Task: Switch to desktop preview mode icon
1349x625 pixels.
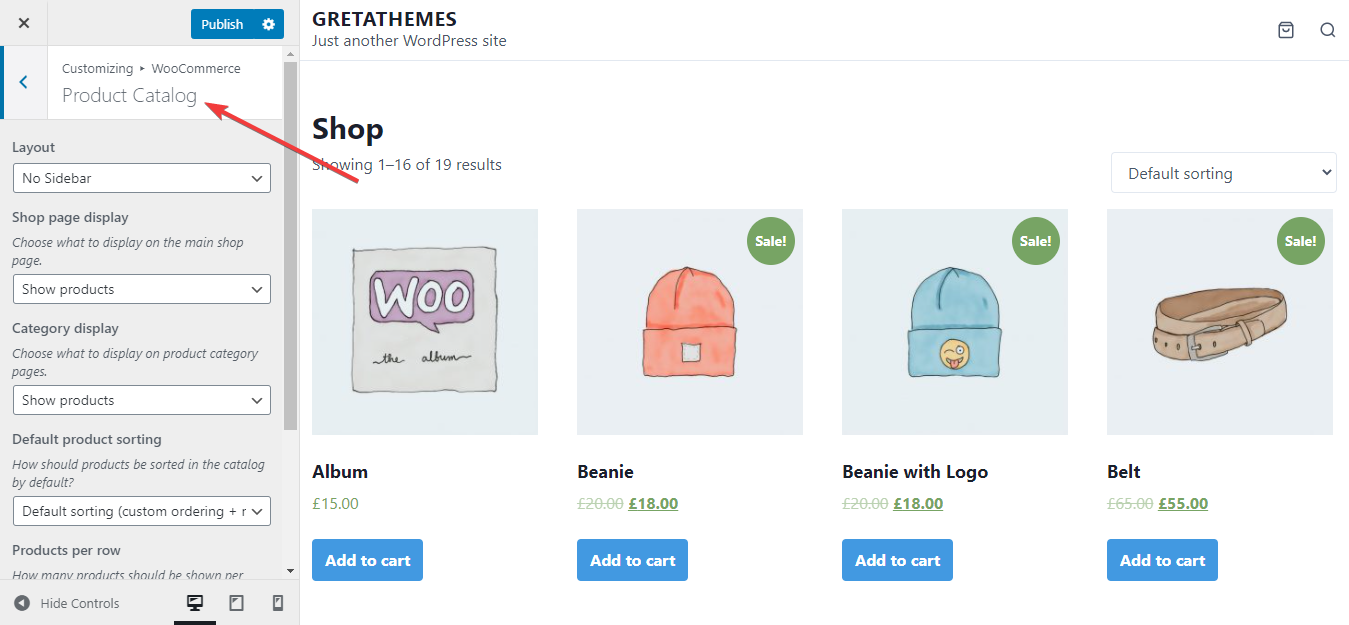Action: (x=195, y=603)
